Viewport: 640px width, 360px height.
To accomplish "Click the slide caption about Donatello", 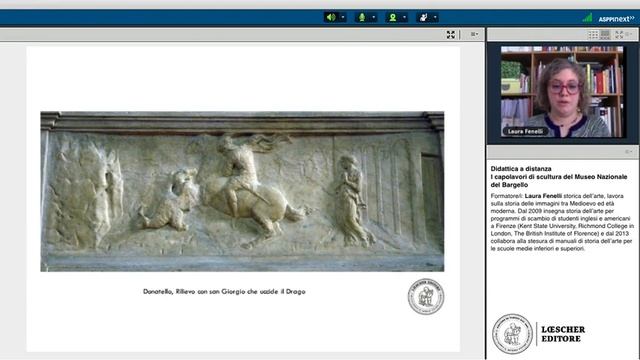I will [224, 291].
